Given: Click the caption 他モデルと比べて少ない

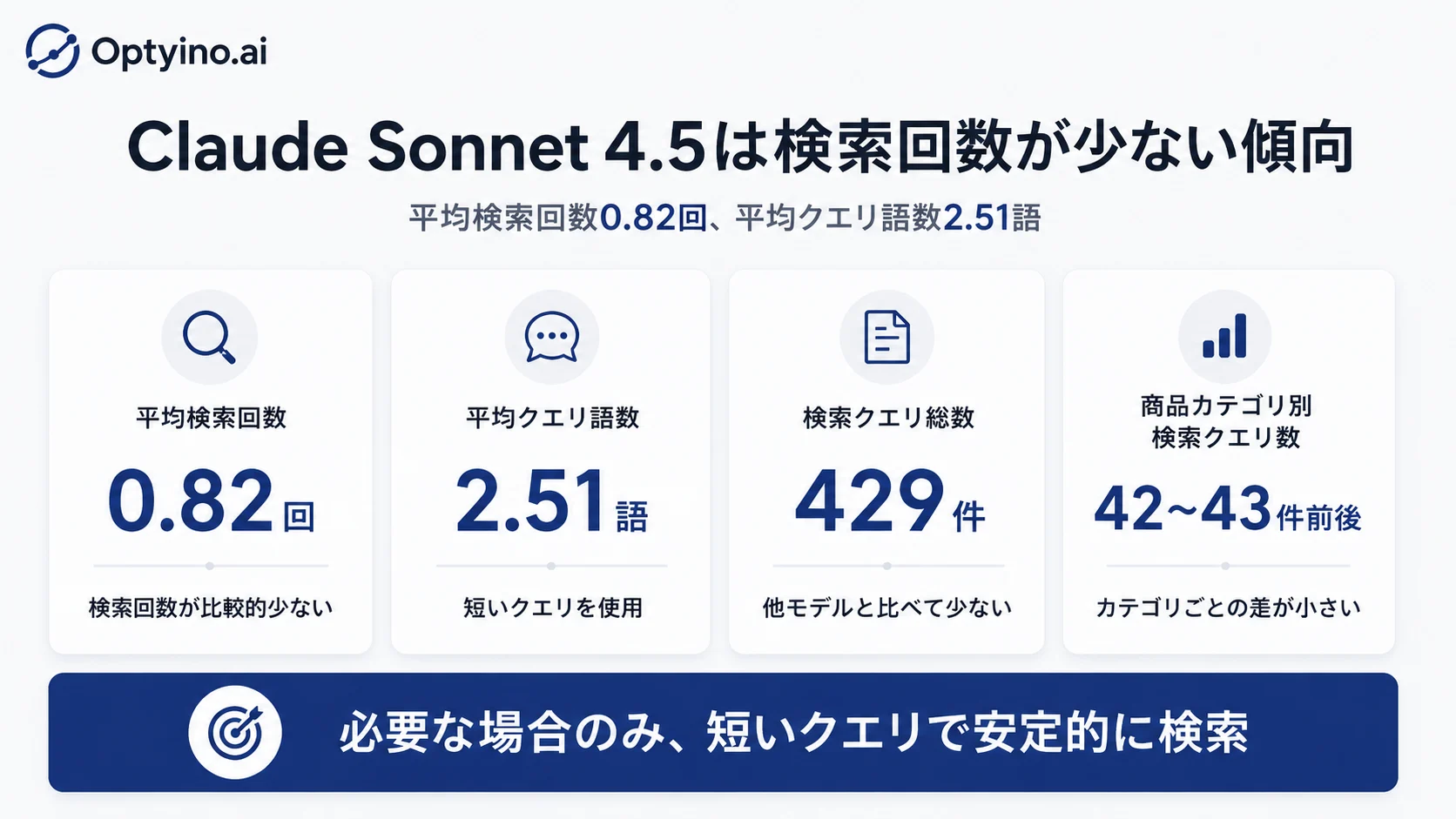Looking at the screenshot, I should [886, 608].
